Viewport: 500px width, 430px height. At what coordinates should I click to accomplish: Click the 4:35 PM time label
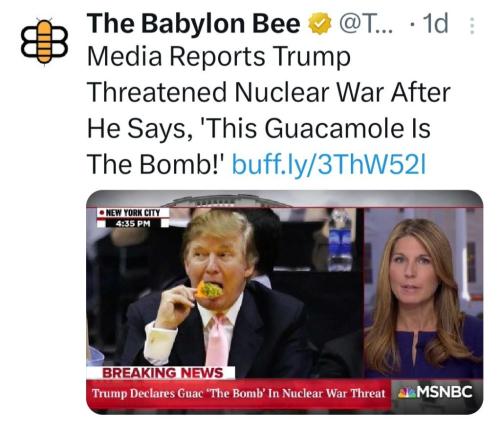click(133, 223)
